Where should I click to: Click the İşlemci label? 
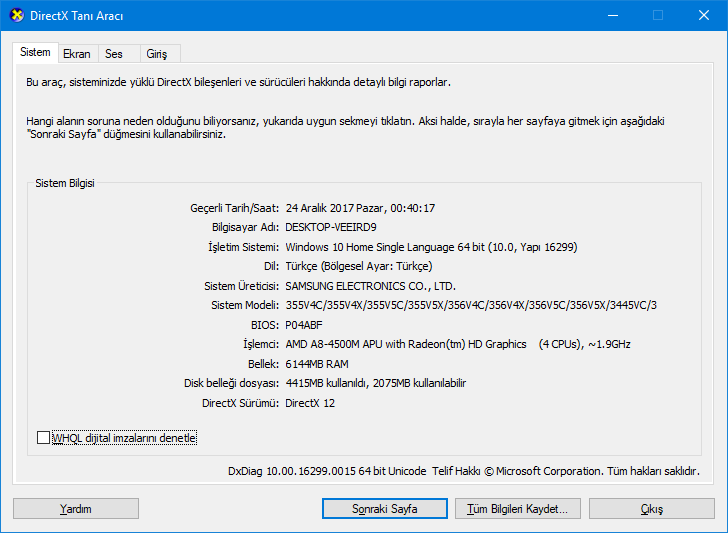pos(261,344)
